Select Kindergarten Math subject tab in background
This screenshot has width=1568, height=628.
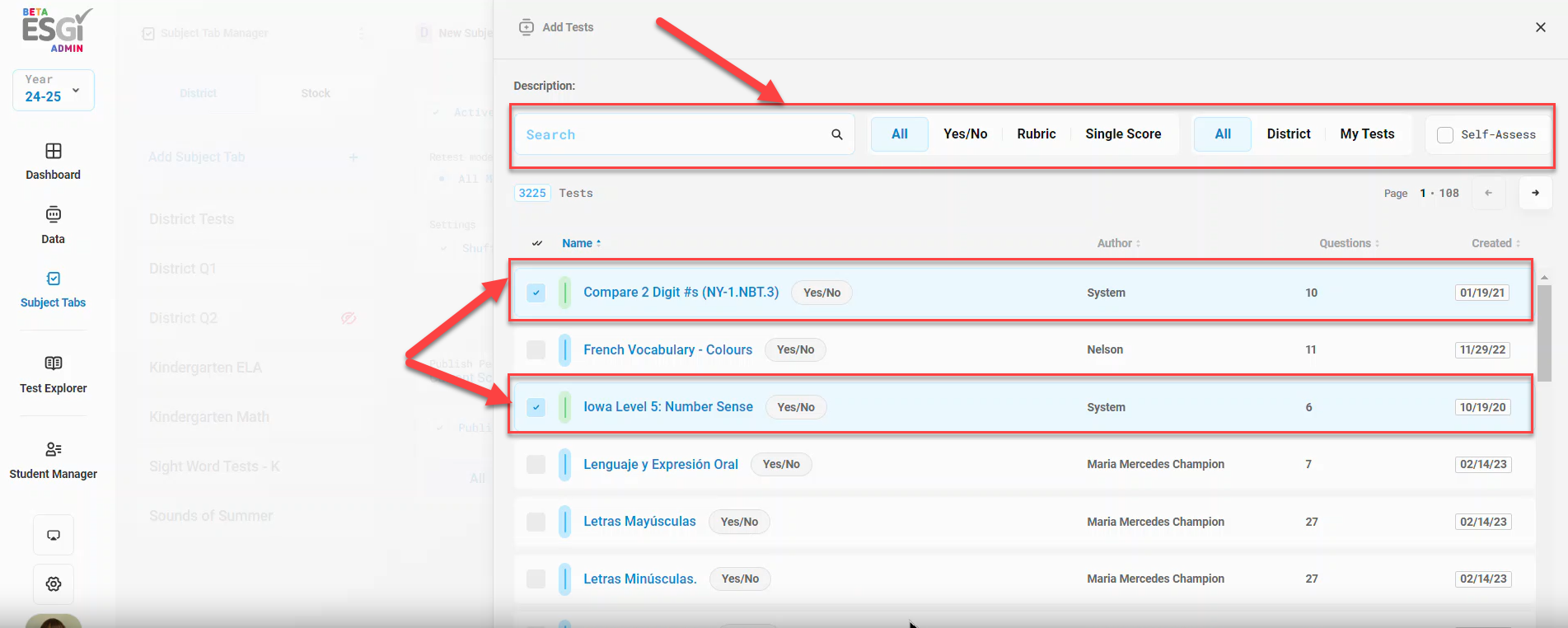(x=209, y=417)
